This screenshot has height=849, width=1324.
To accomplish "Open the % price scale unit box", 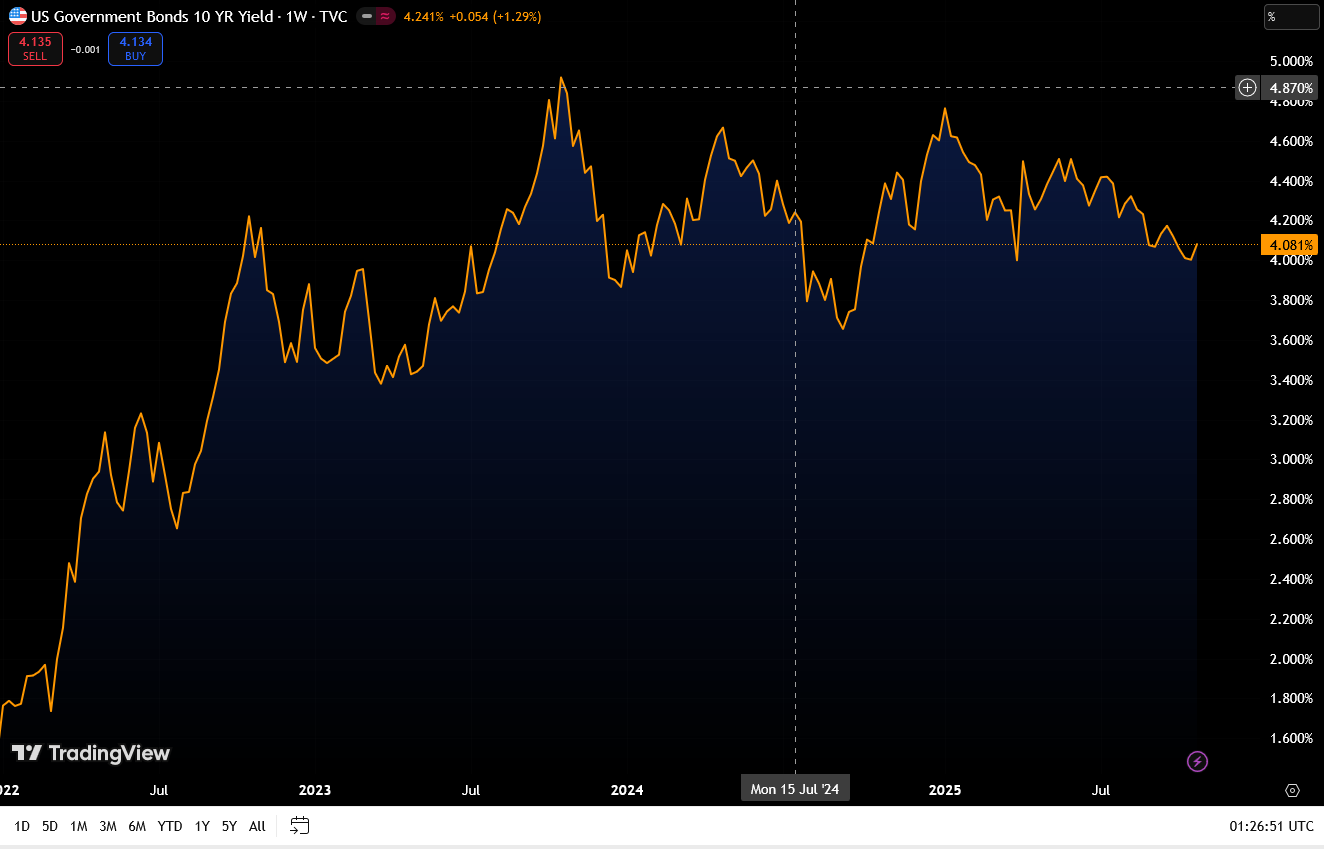I will 1291,16.
